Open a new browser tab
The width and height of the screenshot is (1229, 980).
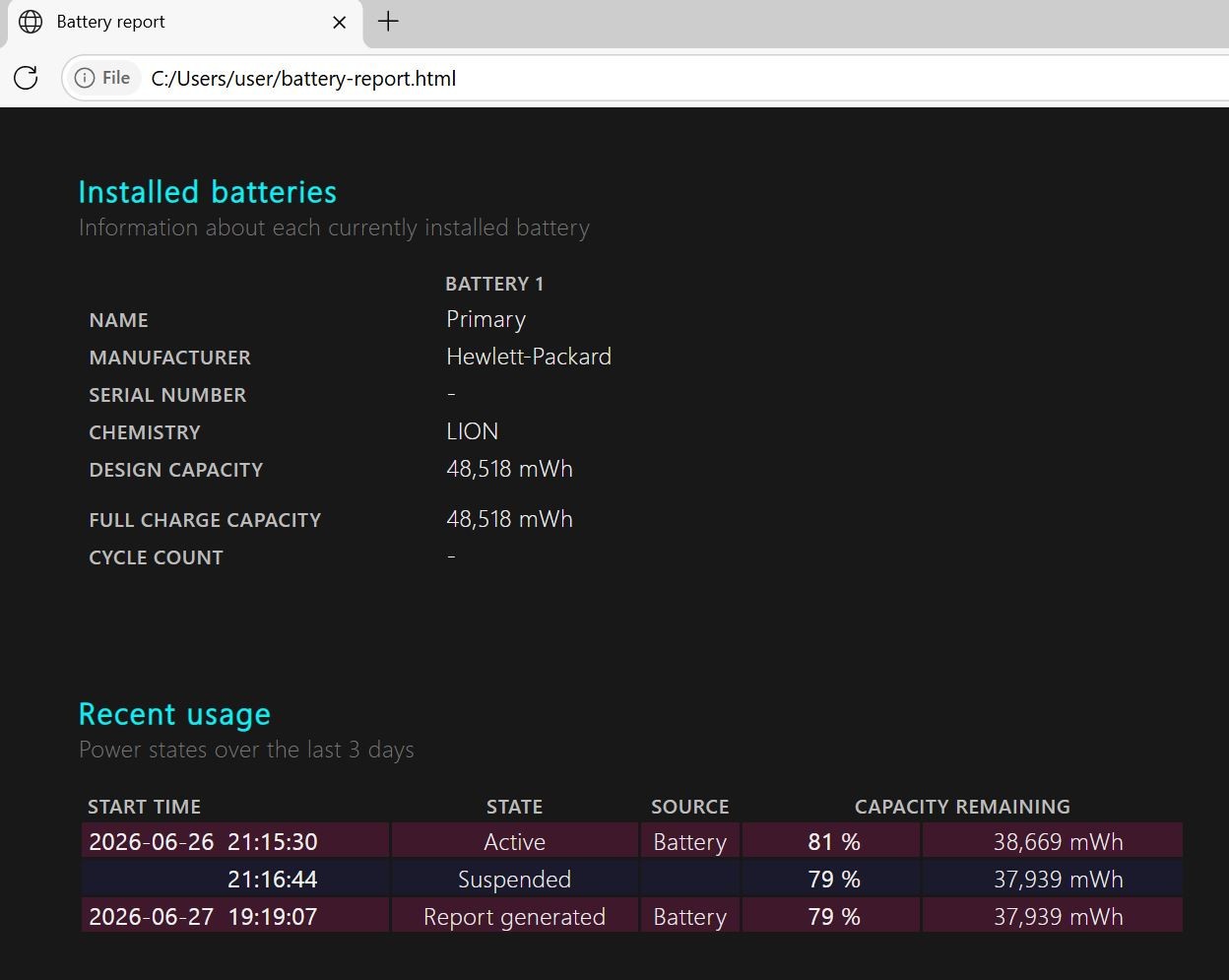point(388,22)
